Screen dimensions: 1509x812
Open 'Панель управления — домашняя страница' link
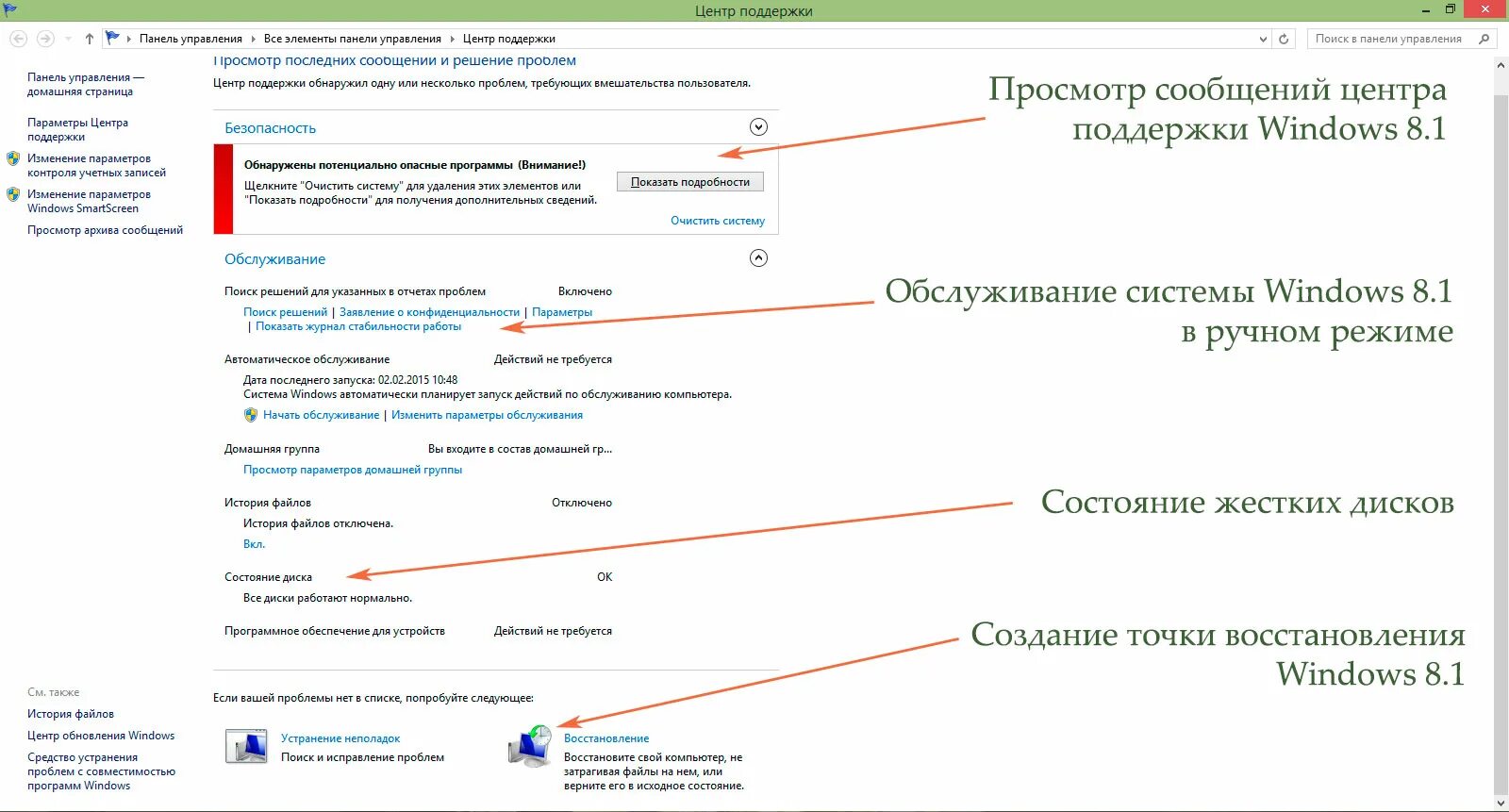pos(86,84)
